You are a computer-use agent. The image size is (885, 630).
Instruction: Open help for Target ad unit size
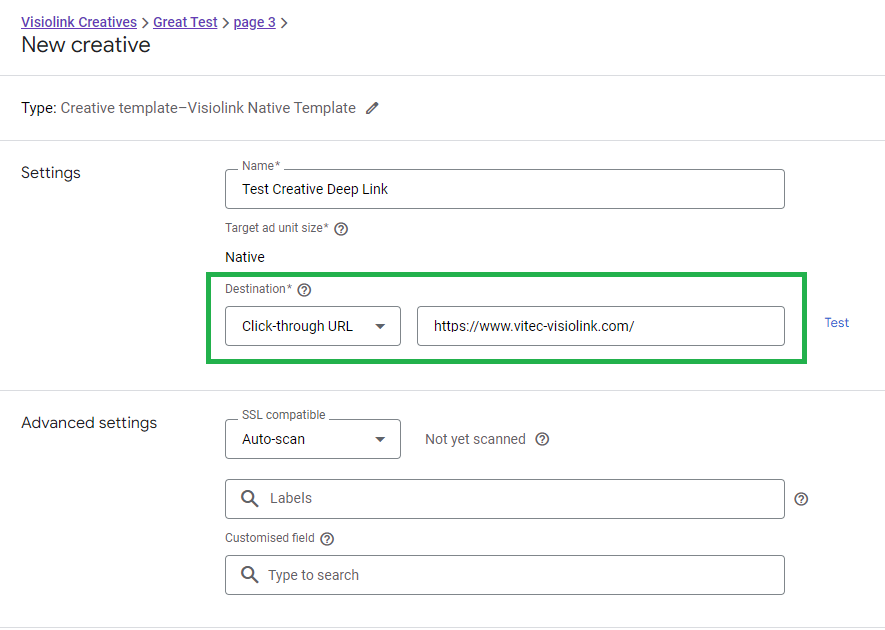341,229
